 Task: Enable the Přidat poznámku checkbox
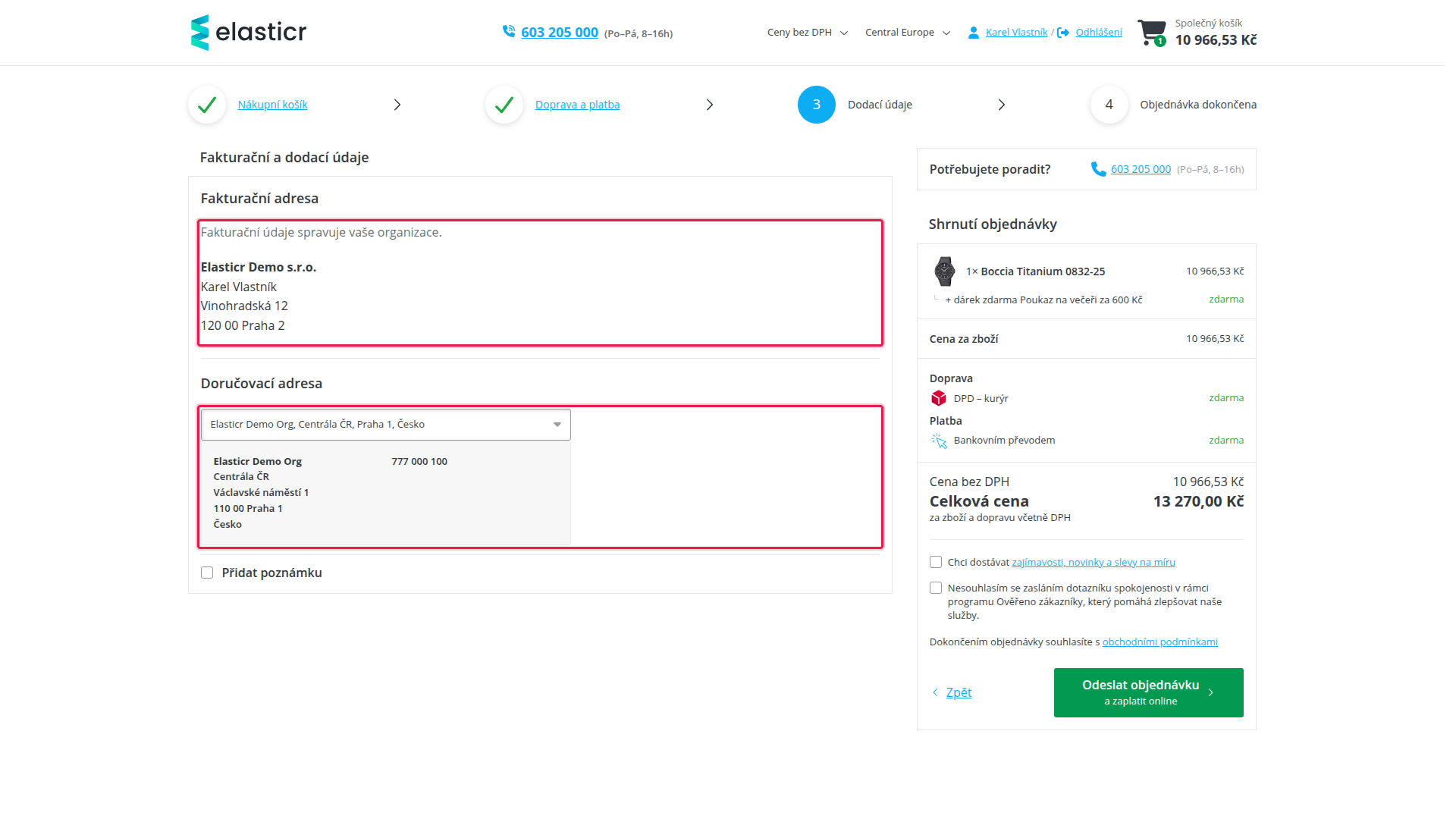[207, 573]
